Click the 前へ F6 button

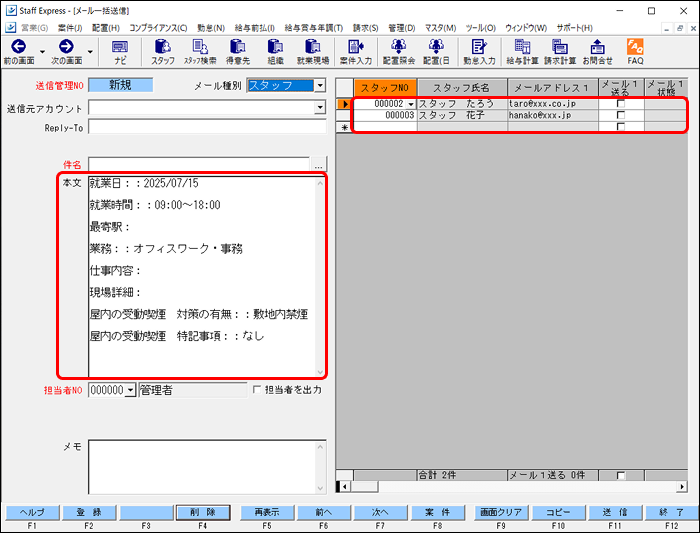(x=324, y=512)
